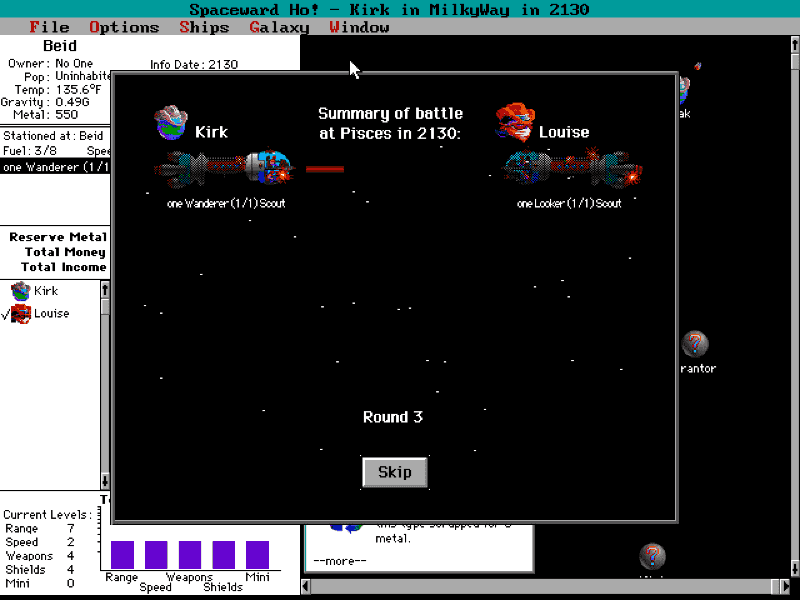Click the '--more--' text in message box
The image size is (800, 600).
click(340, 561)
